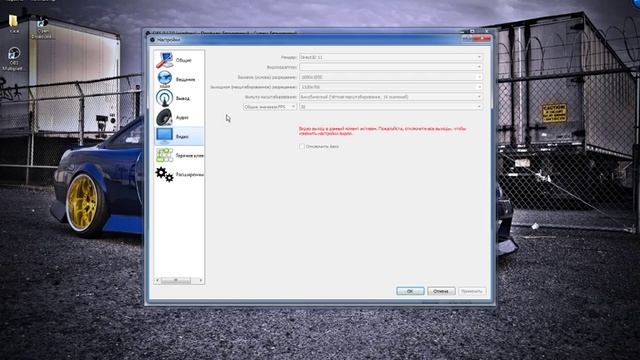Toggle the Отключить Aero checkbox
The height and width of the screenshot is (360, 640).
[302, 146]
